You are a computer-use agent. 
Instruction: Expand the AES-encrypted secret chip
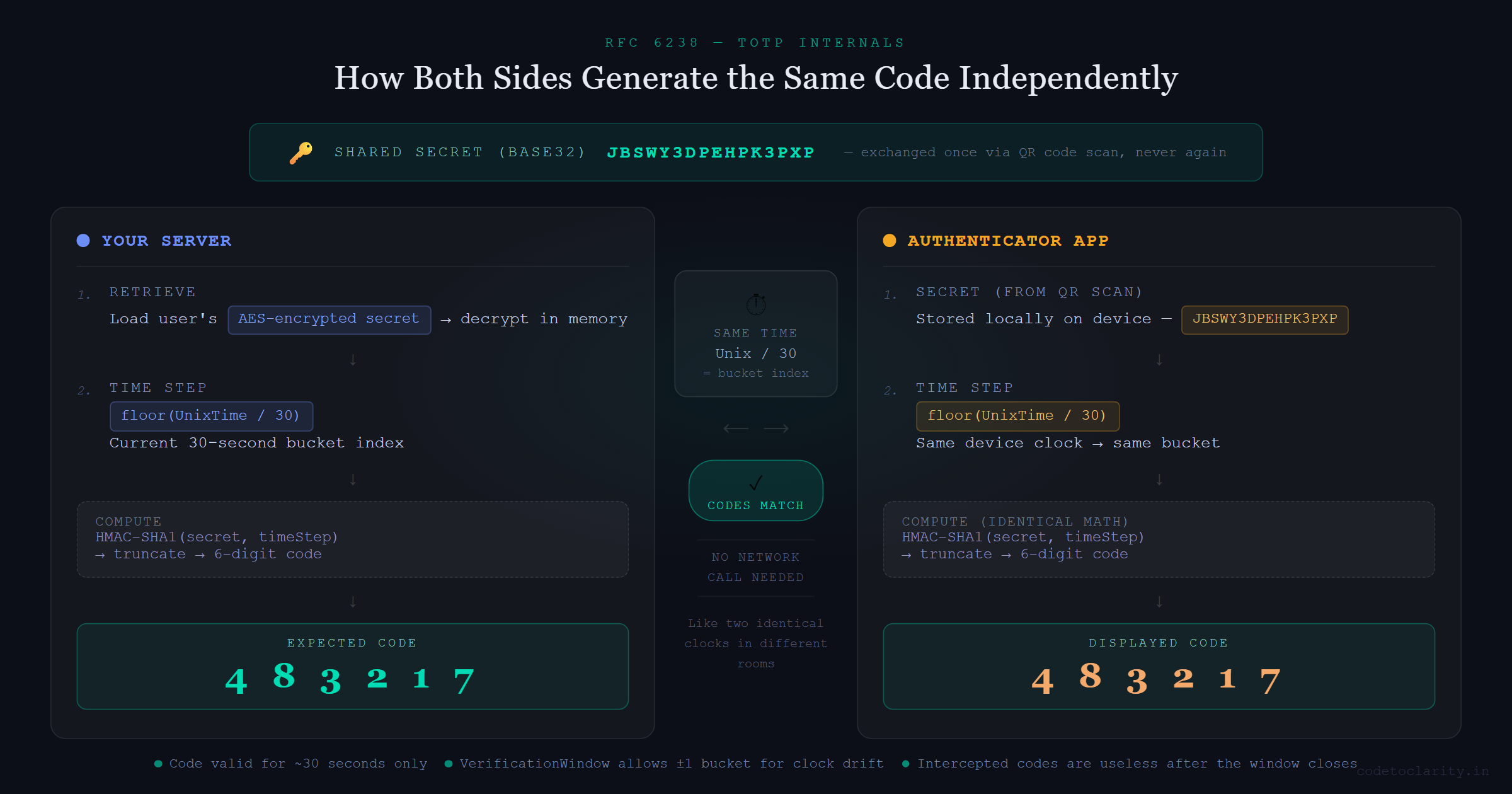[x=329, y=319]
